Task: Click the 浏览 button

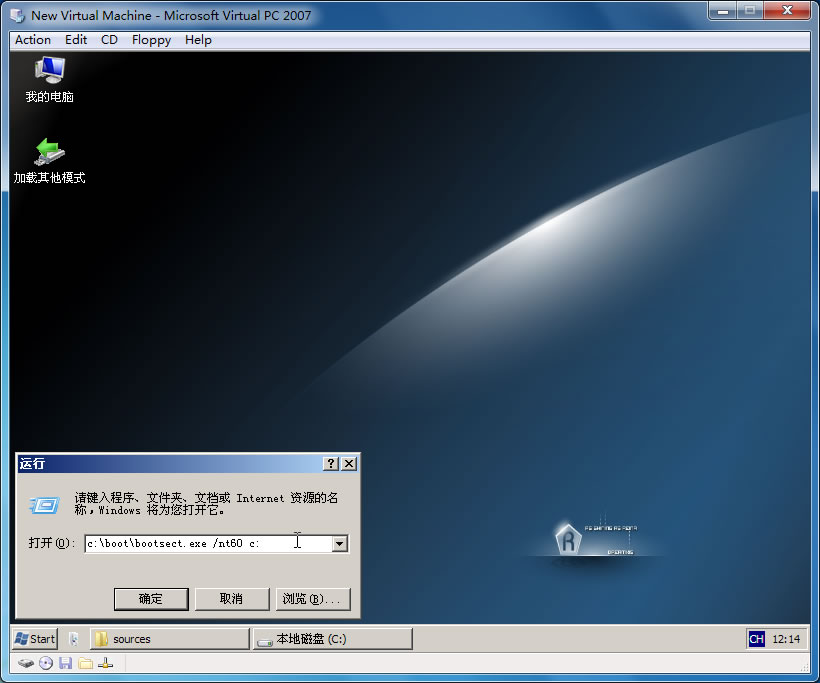Action: click(313, 599)
